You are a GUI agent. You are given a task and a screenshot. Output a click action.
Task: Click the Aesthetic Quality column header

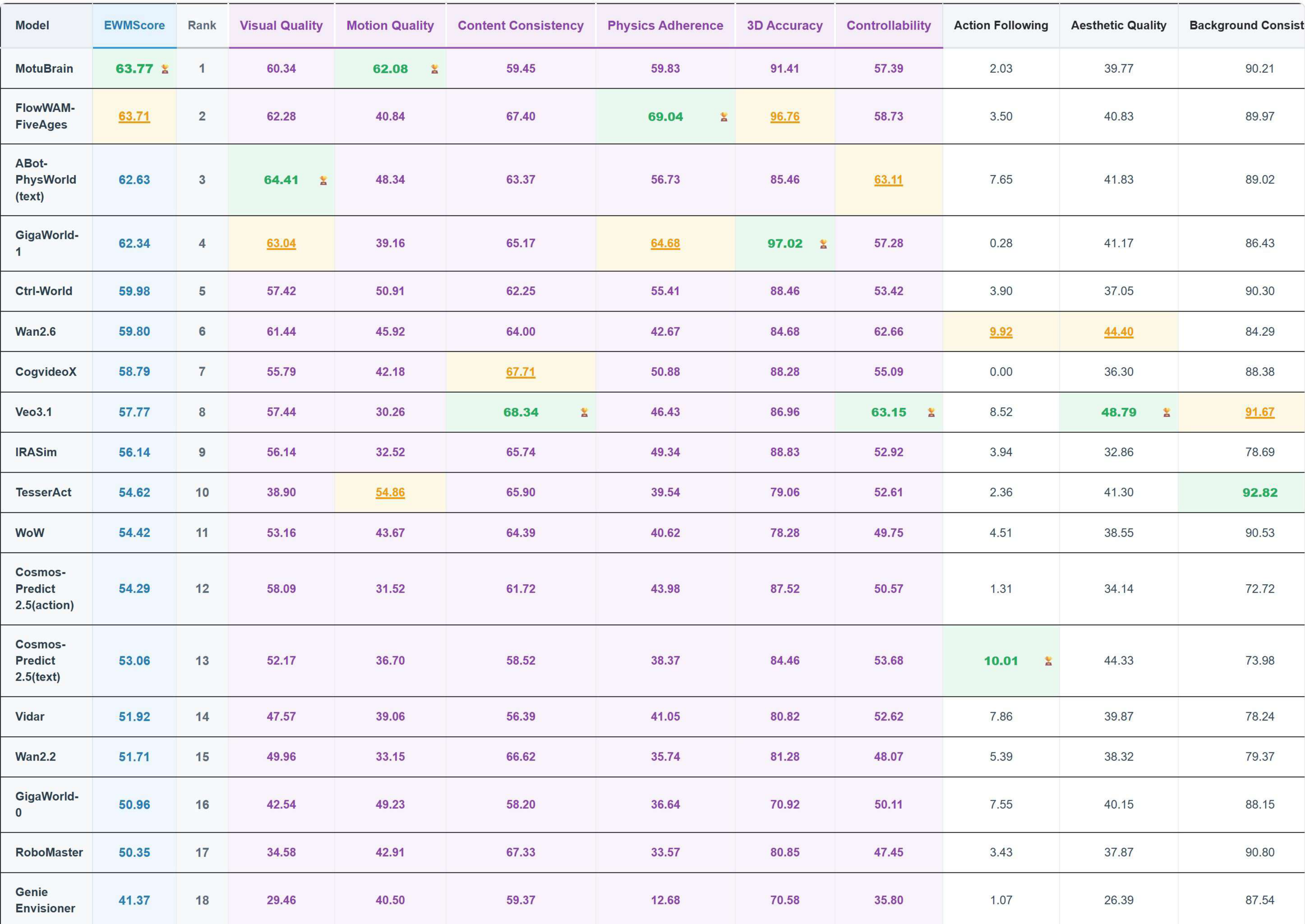click(1118, 26)
